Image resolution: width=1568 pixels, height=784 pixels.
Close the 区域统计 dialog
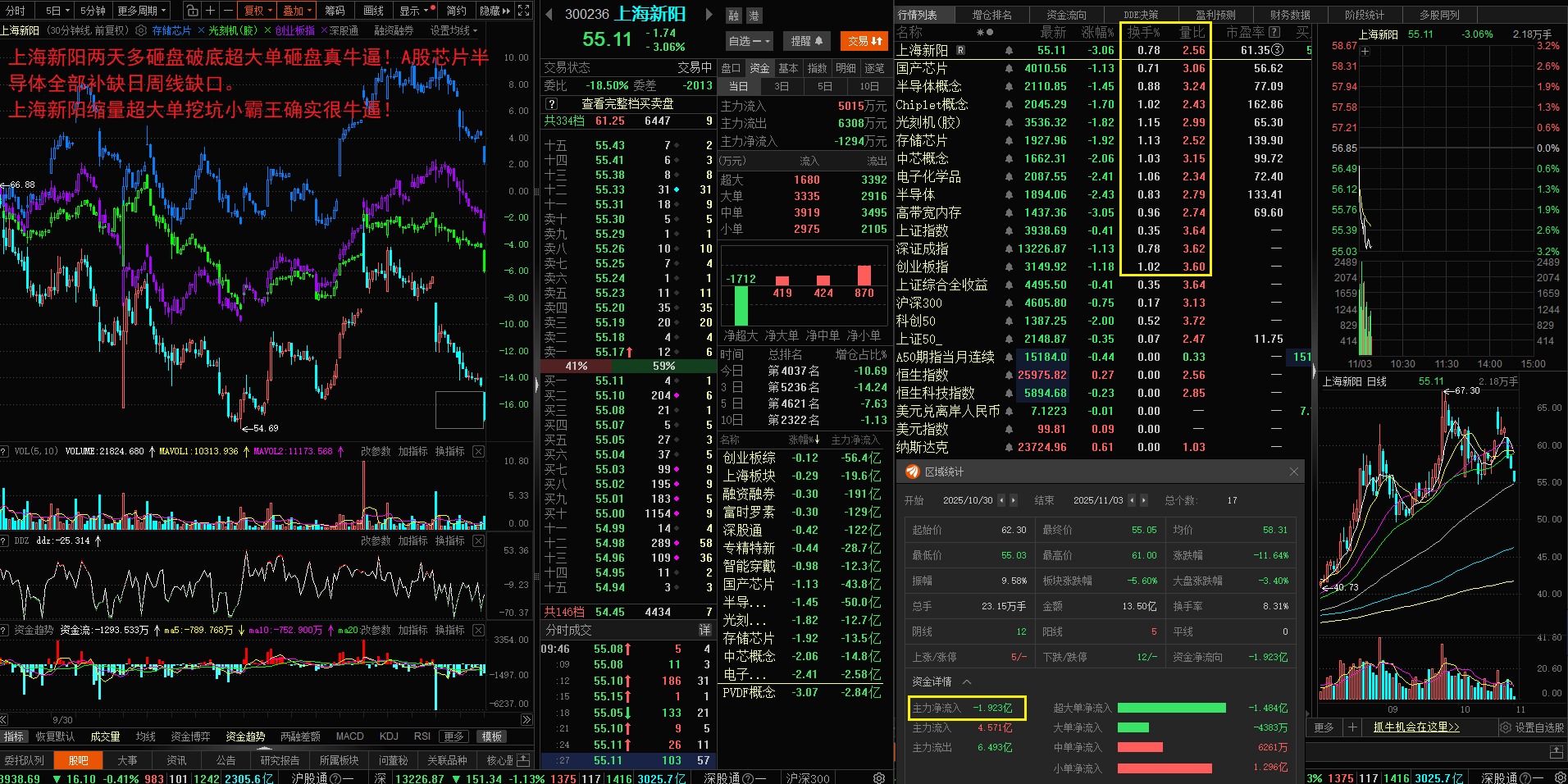click(x=1294, y=472)
